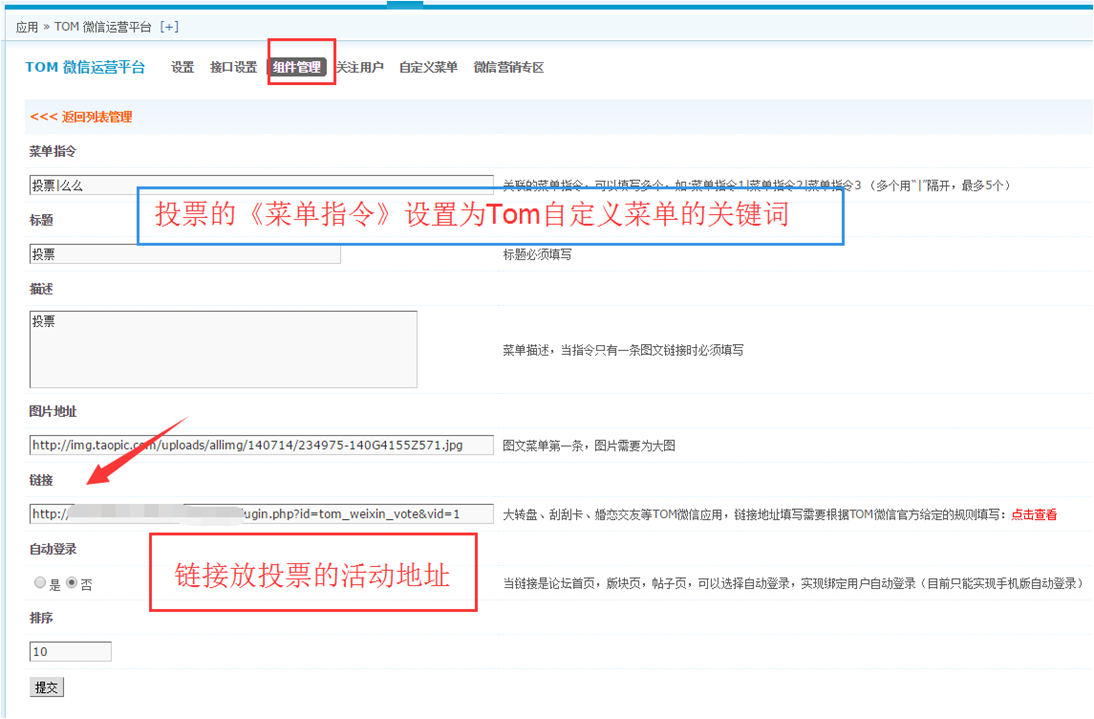Click the 标题必须填写 hint text
This screenshot has height=719, width=1094.
tap(537, 255)
